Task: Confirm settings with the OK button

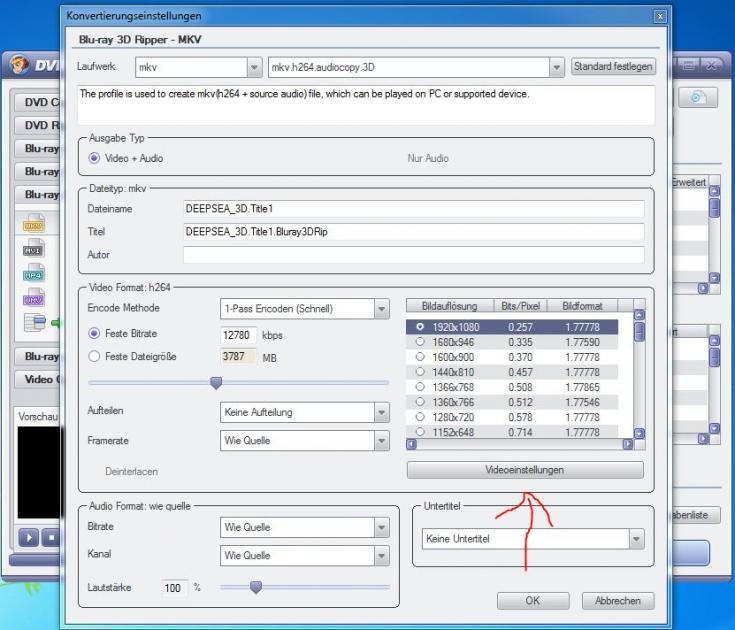Action: pyautogui.click(x=533, y=601)
